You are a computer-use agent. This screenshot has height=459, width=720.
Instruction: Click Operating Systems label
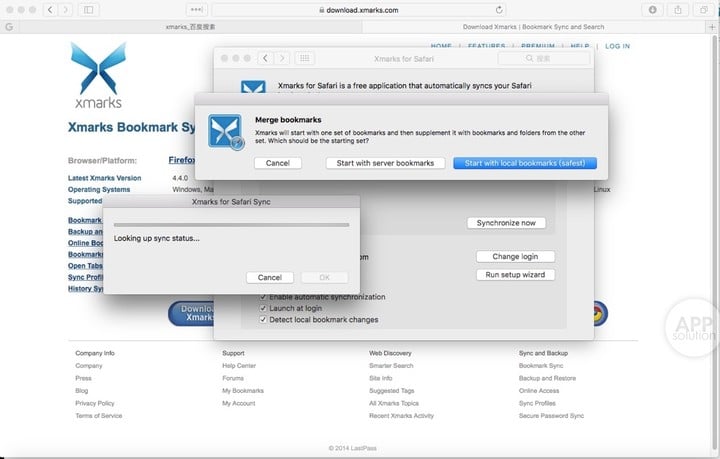point(99,190)
